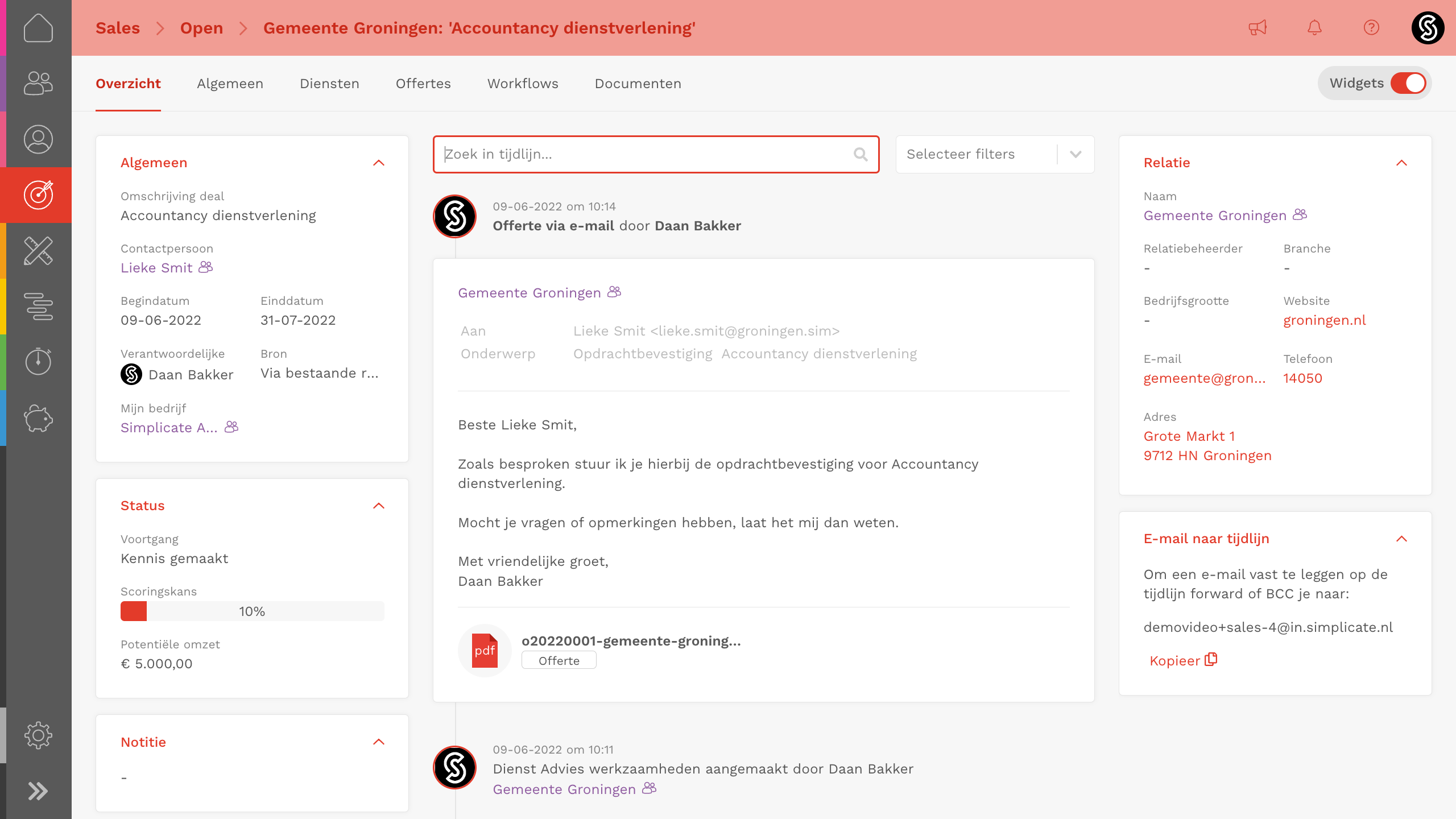Select the Sales target icon in the sidebar

[x=38, y=195]
